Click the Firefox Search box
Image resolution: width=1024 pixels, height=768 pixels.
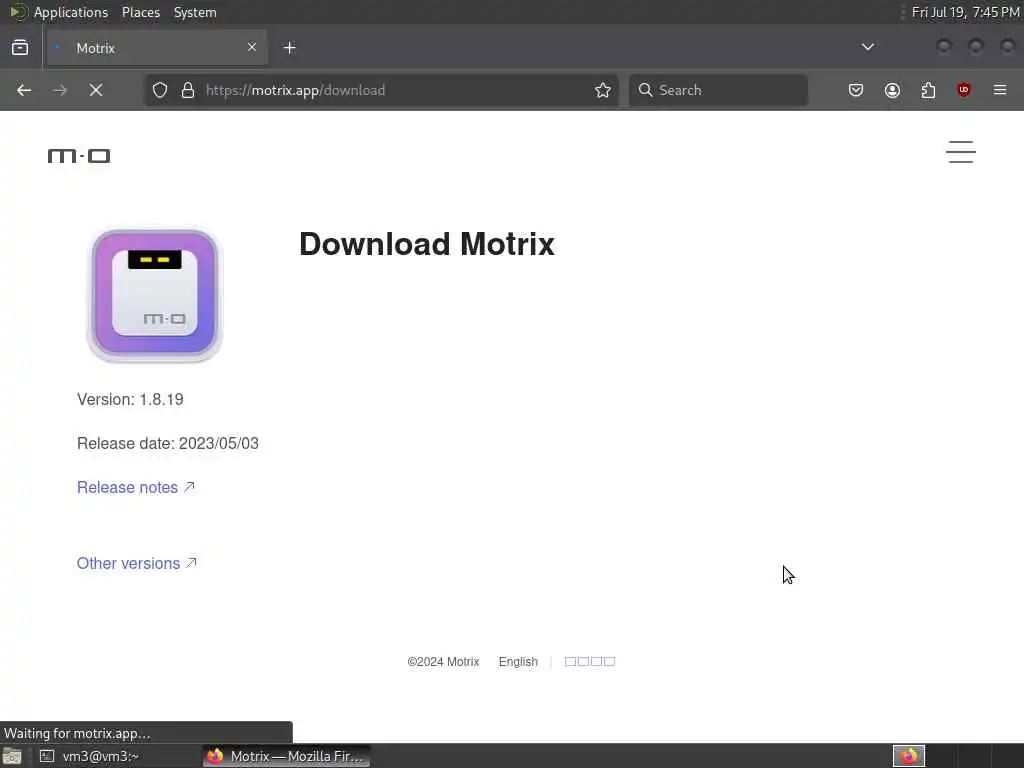(718, 90)
